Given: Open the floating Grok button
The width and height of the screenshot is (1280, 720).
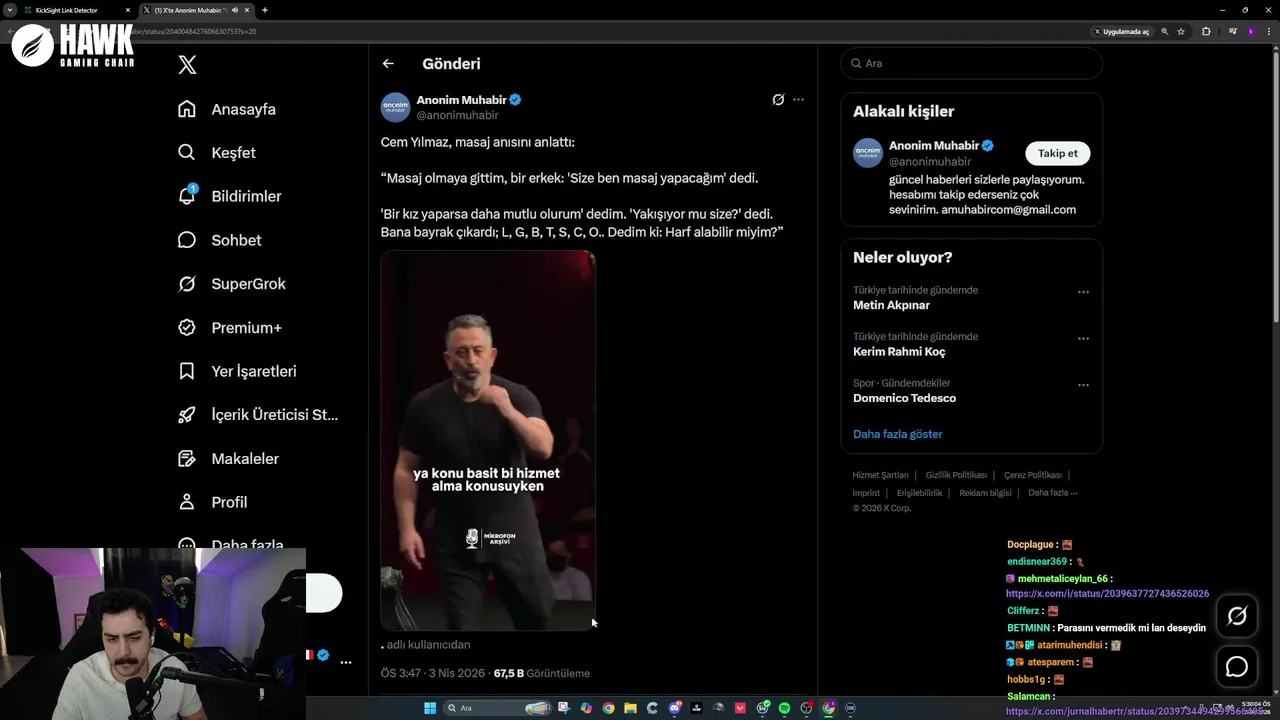Looking at the screenshot, I should (1237, 616).
